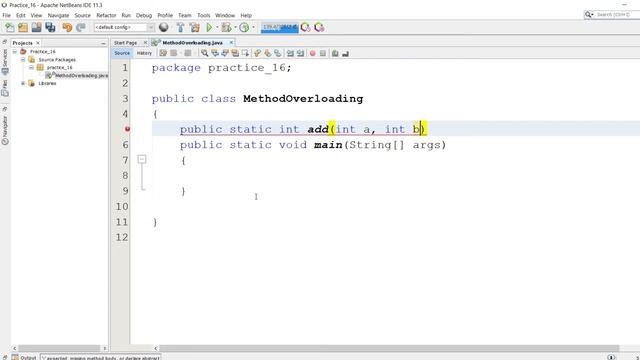Click the 'MethodOverloading' class name
Screen dimensions: 640x360
(303, 99)
